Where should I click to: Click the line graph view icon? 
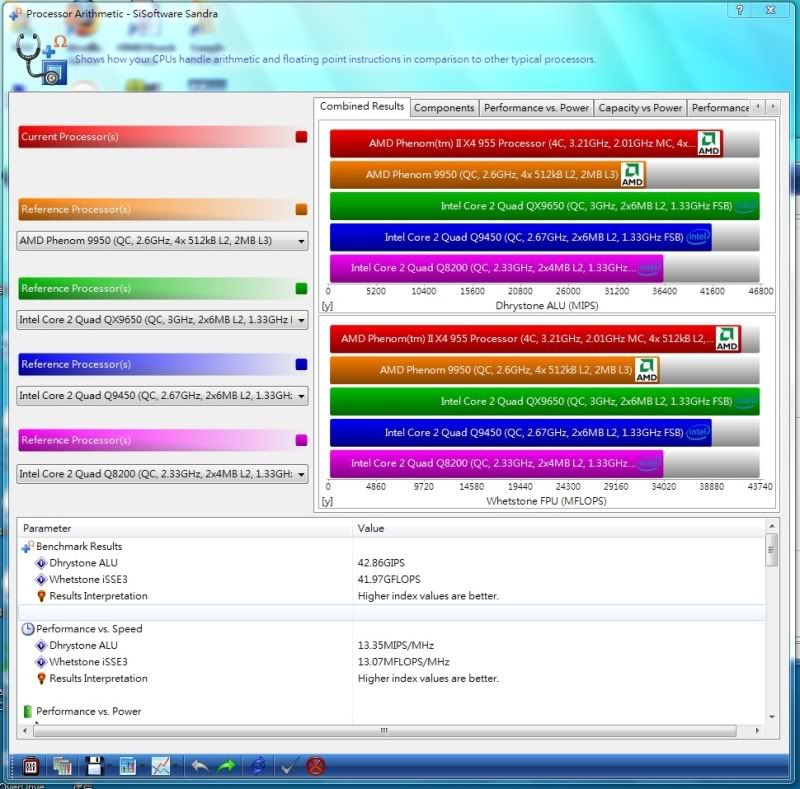(x=160, y=766)
